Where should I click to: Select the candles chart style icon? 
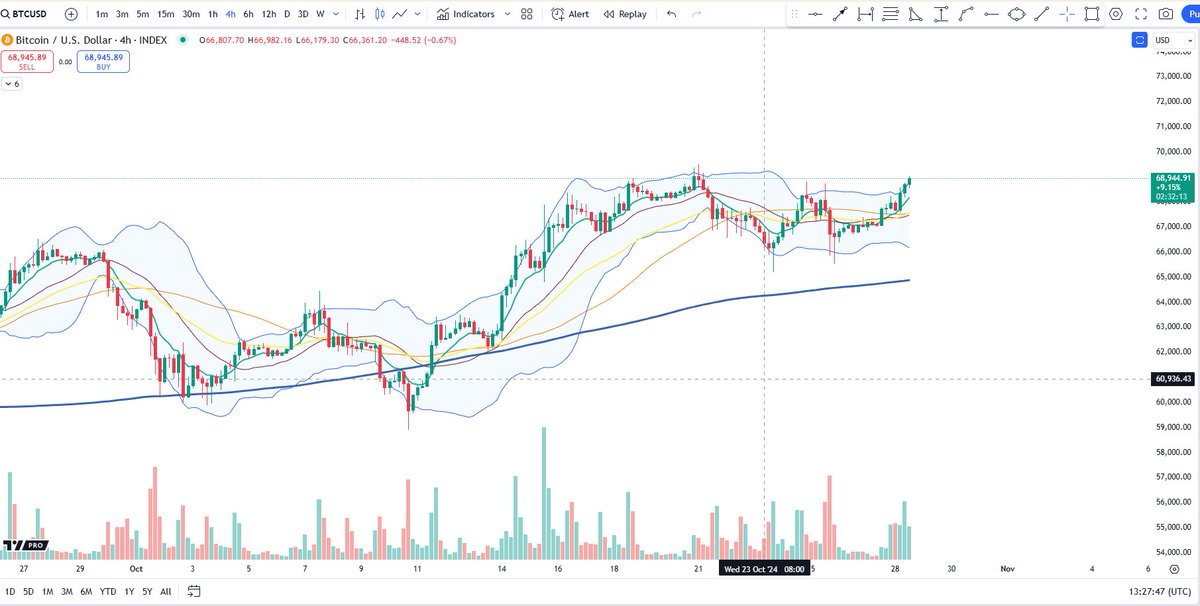(x=380, y=15)
